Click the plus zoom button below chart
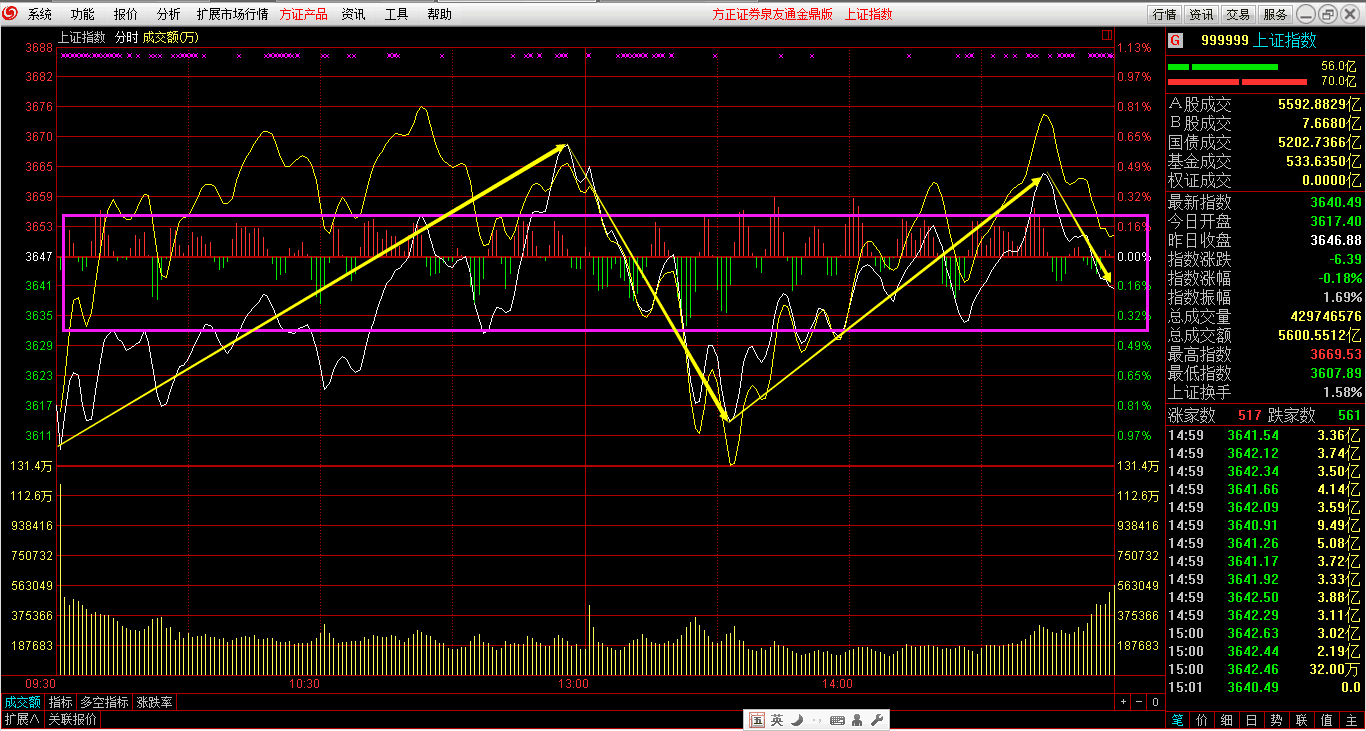Viewport: 1366px width, 731px height. pyautogui.click(x=1123, y=702)
